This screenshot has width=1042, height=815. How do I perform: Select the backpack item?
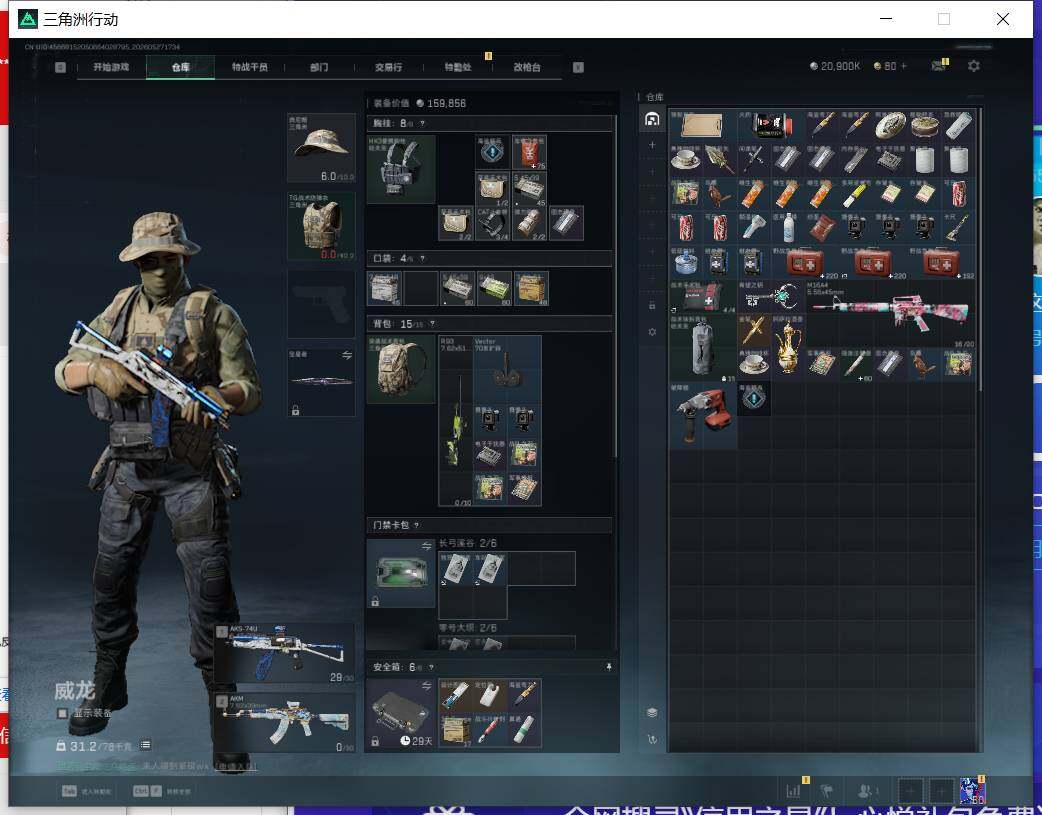(401, 370)
